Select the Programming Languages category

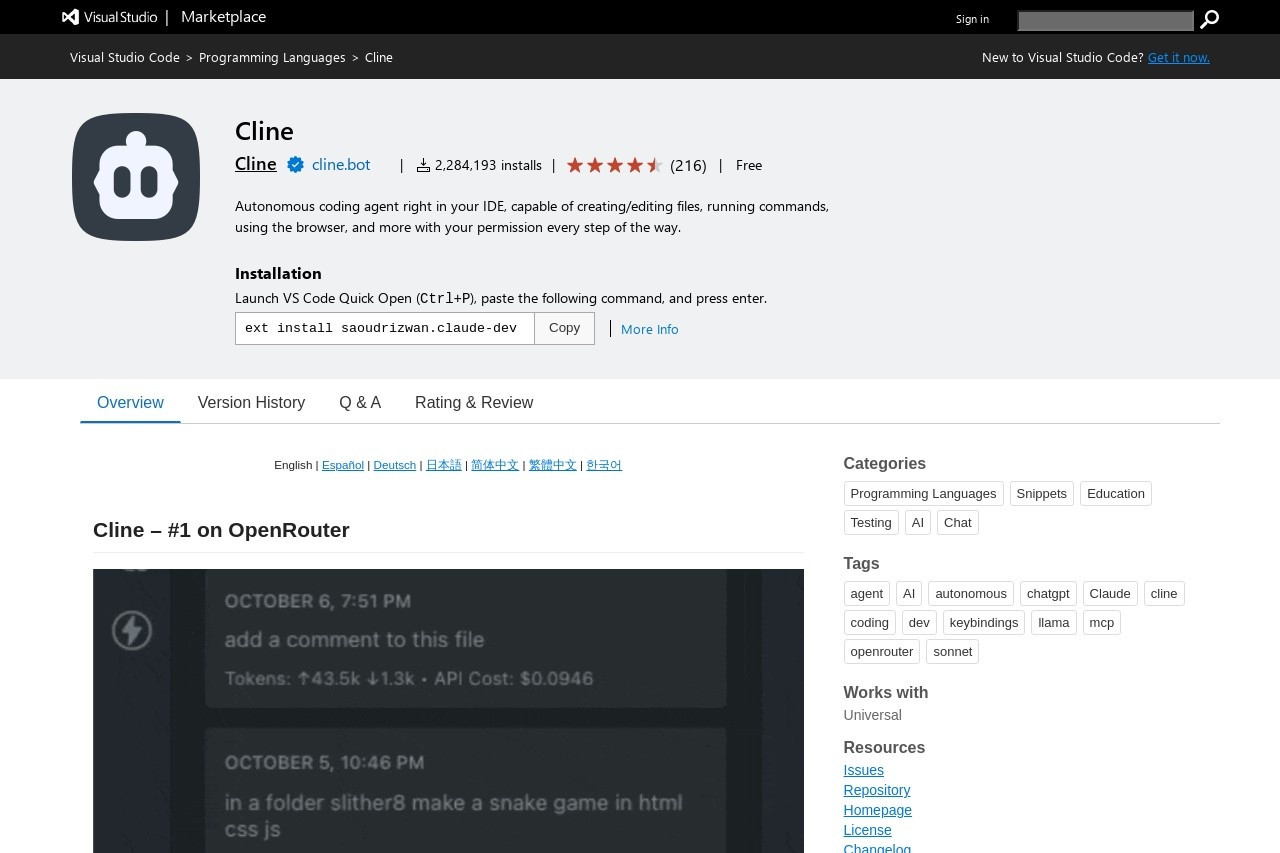tap(923, 494)
